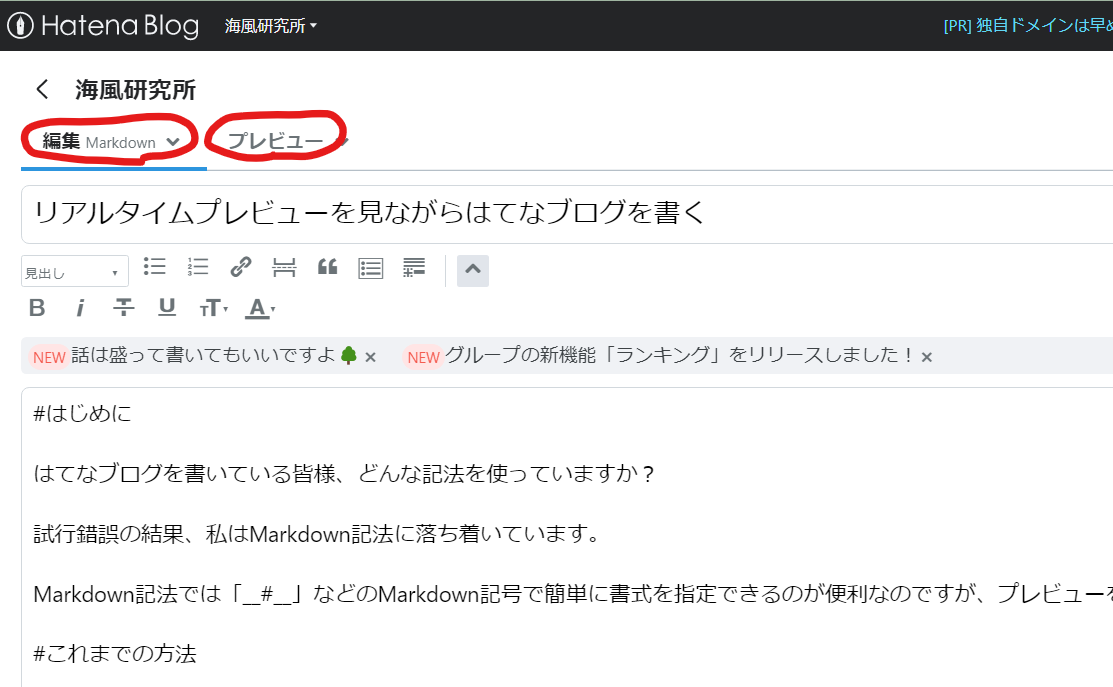Toggle strikethrough formatting

pos(124,307)
